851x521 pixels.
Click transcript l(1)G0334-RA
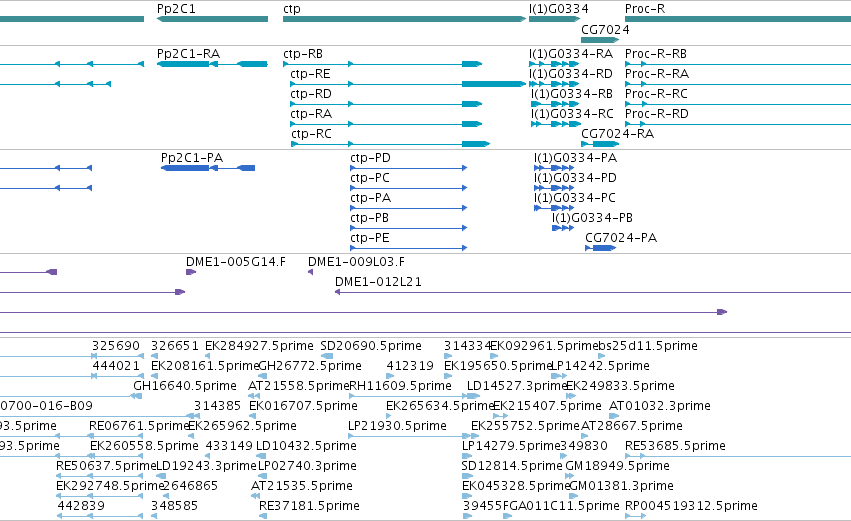click(x=571, y=54)
